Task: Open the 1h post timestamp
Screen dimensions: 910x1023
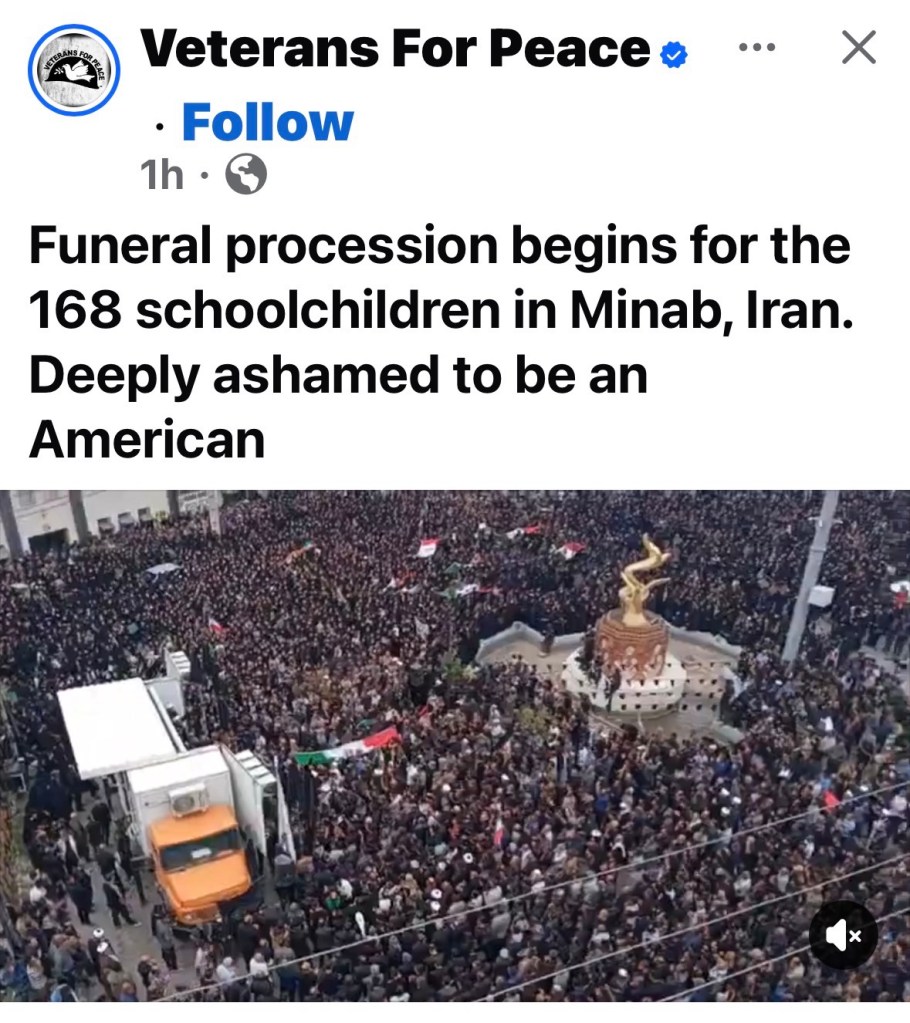Action: tap(162, 175)
